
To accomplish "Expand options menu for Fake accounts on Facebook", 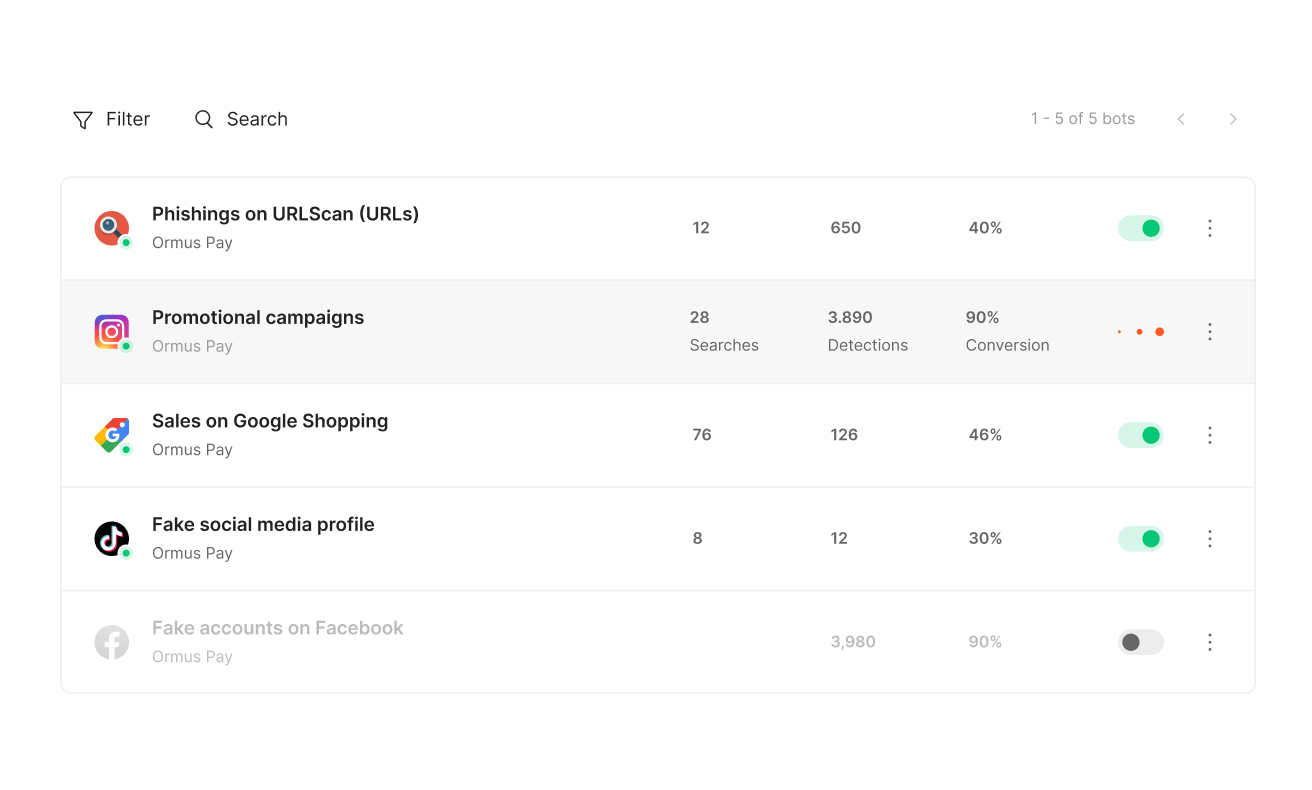I will point(1210,642).
